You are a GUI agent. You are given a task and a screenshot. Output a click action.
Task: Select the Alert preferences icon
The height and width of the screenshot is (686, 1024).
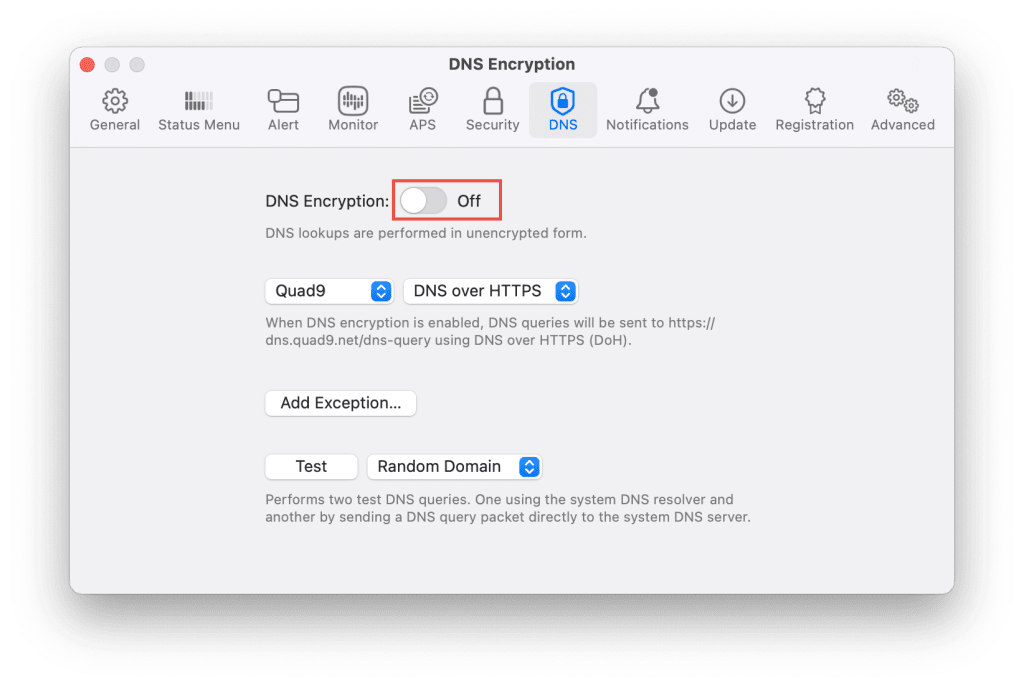tap(283, 101)
